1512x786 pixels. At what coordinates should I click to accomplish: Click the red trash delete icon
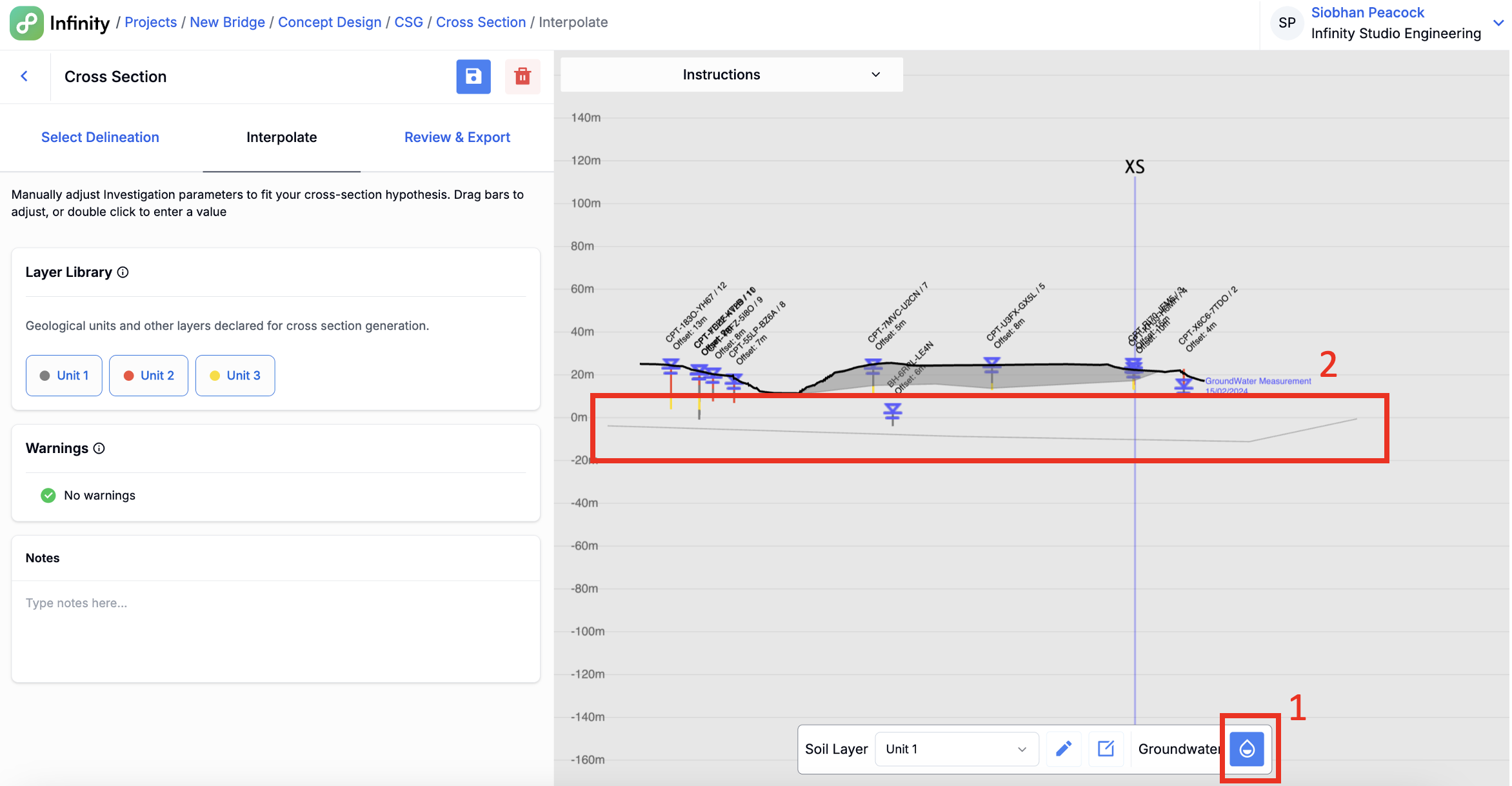(x=522, y=76)
